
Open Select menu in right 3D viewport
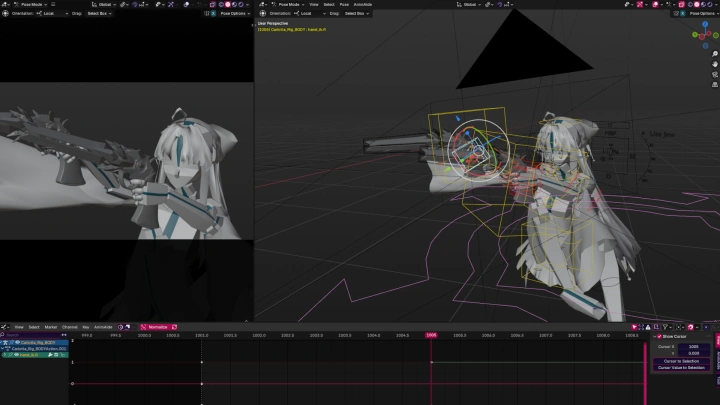point(329,5)
